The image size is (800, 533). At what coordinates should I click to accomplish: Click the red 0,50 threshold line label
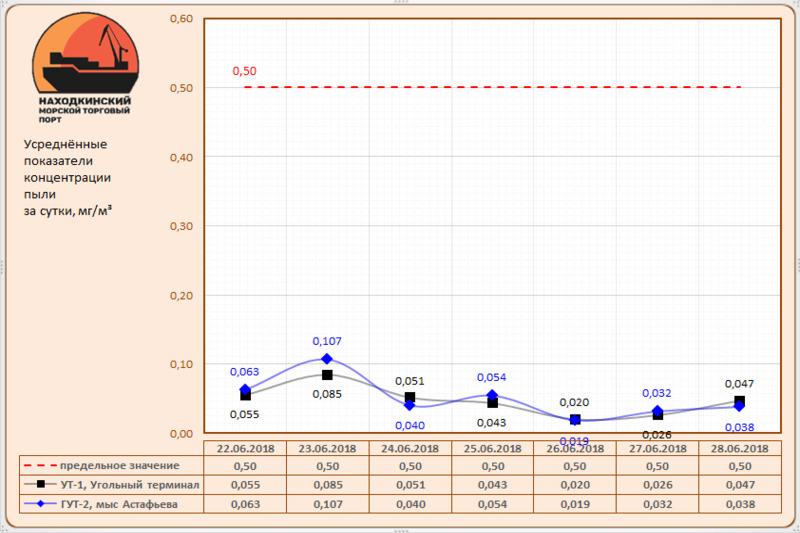244,72
